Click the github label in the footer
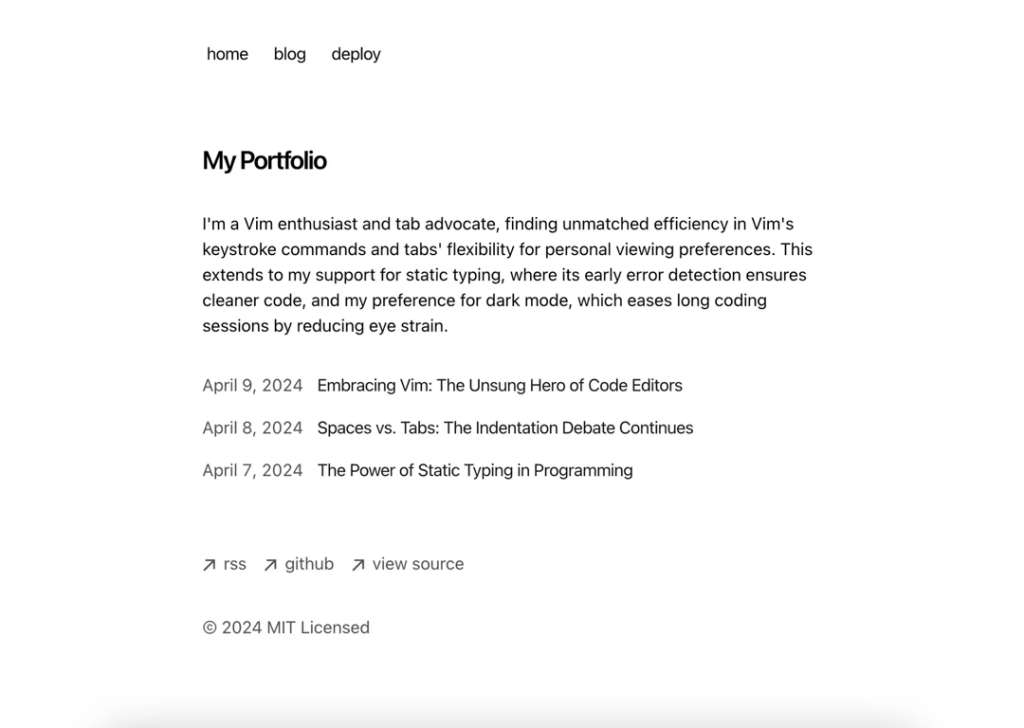The image size is (1024, 728). click(310, 564)
